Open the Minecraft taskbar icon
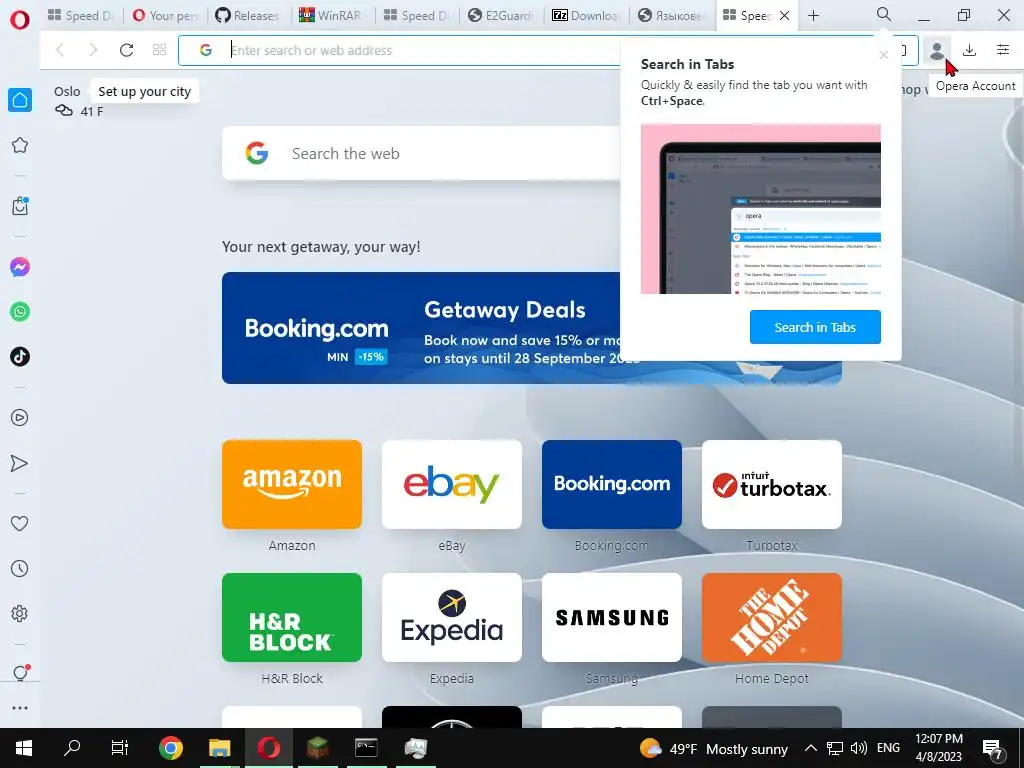Image resolution: width=1024 pixels, height=768 pixels. [x=317, y=748]
